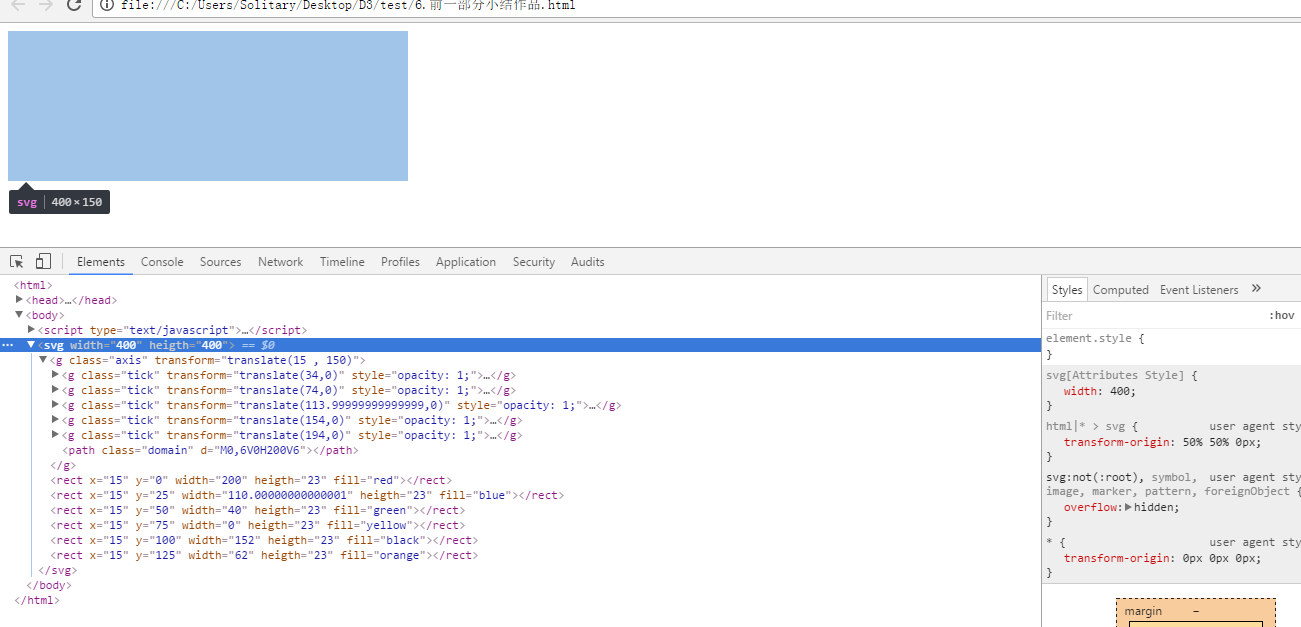This screenshot has height=627, width=1301.
Task: Collapse the g class axis node
Action: coord(43,360)
